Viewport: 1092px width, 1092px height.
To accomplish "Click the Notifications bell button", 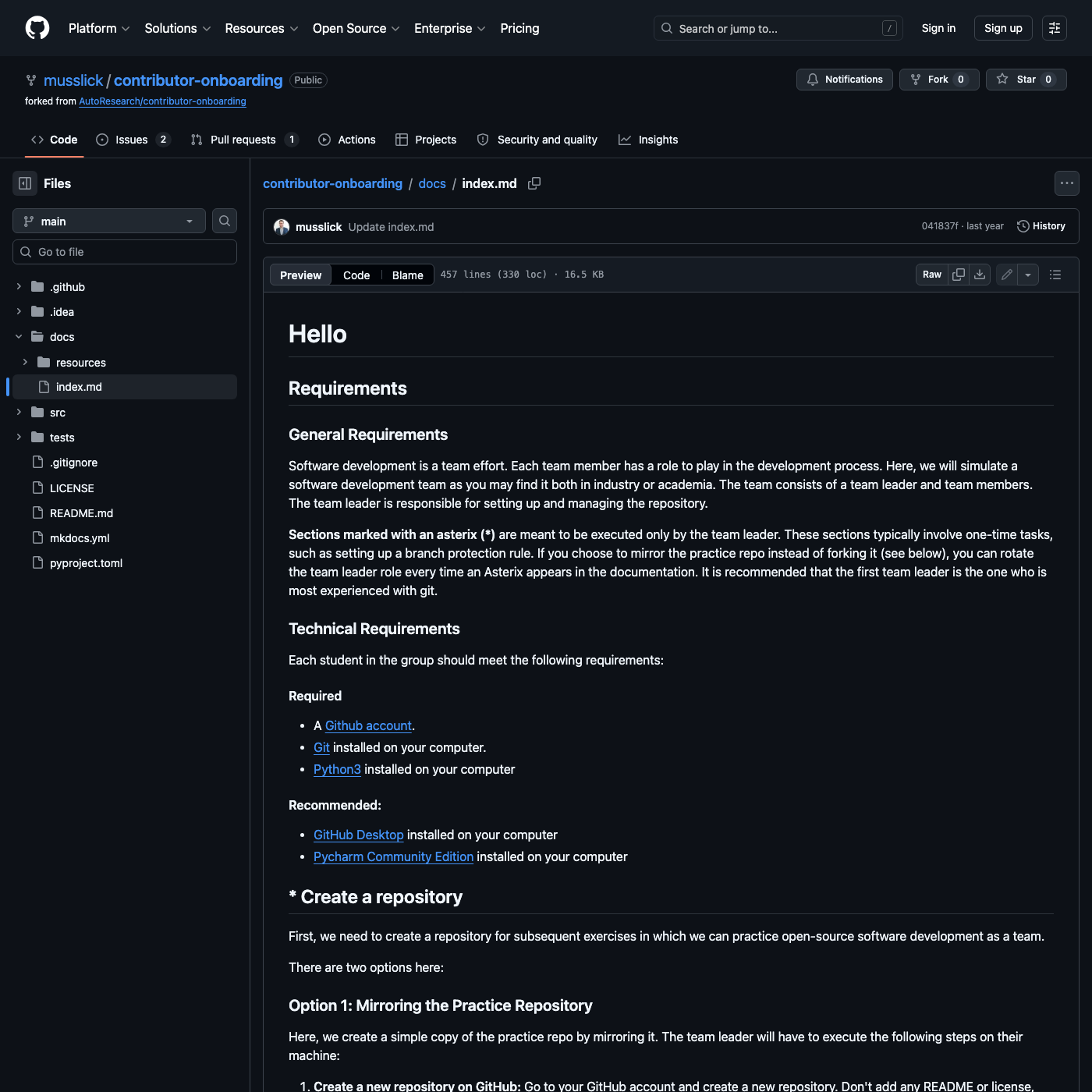I will (x=845, y=80).
